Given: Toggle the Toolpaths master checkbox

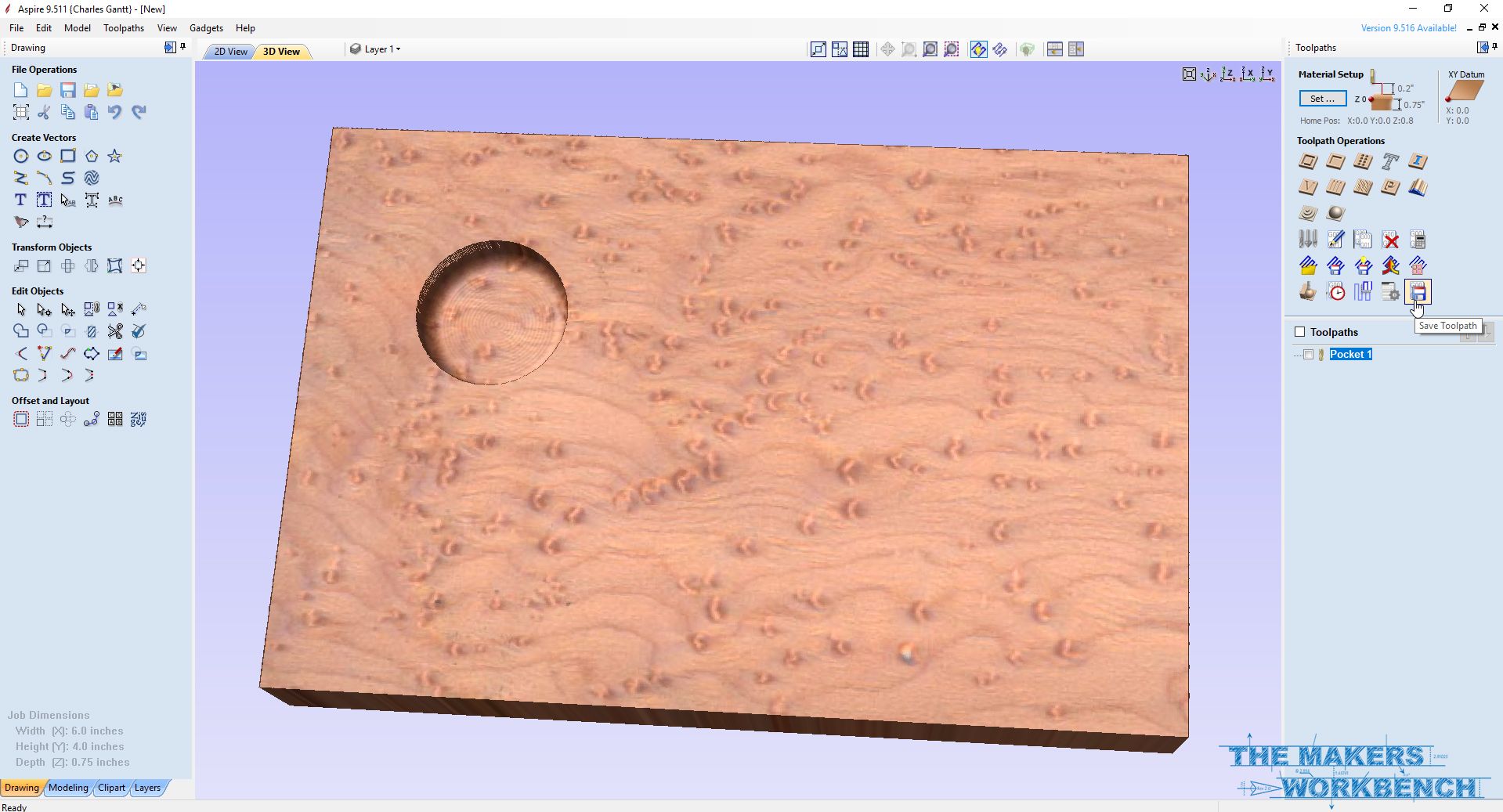Looking at the screenshot, I should pyautogui.click(x=1299, y=331).
